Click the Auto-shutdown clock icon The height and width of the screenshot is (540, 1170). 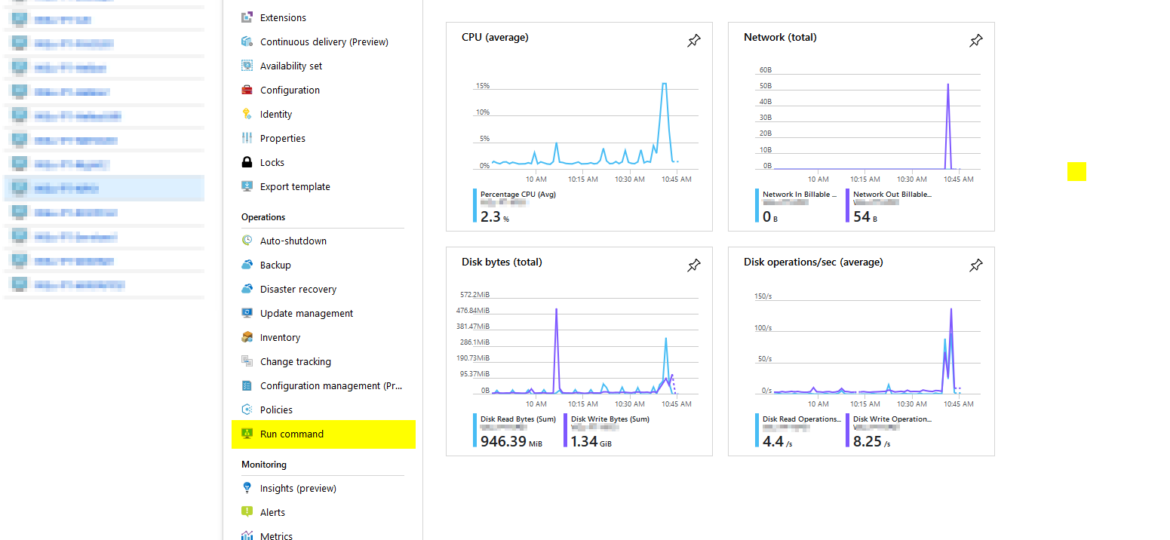pyautogui.click(x=247, y=241)
